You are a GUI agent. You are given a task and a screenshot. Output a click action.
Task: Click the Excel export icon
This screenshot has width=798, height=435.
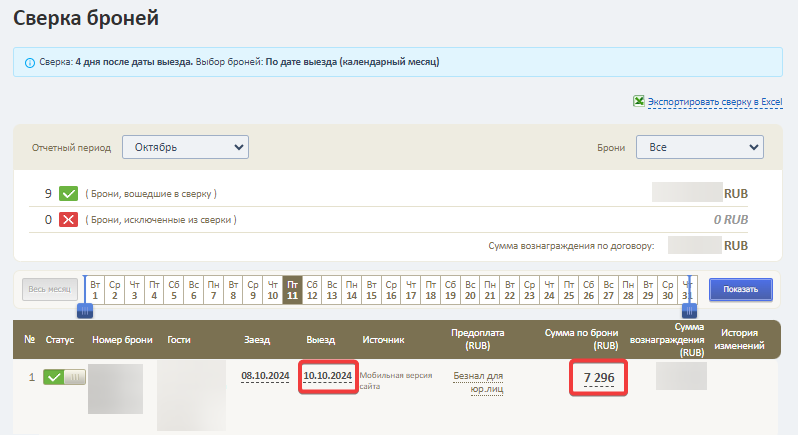[639, 101]
